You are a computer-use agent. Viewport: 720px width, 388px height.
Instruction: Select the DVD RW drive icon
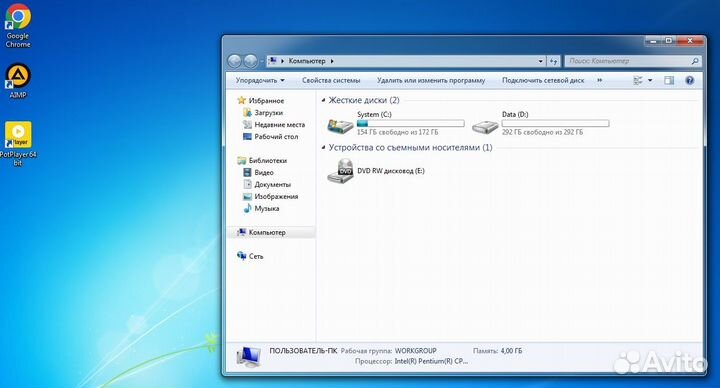click(x=340, y=171)
